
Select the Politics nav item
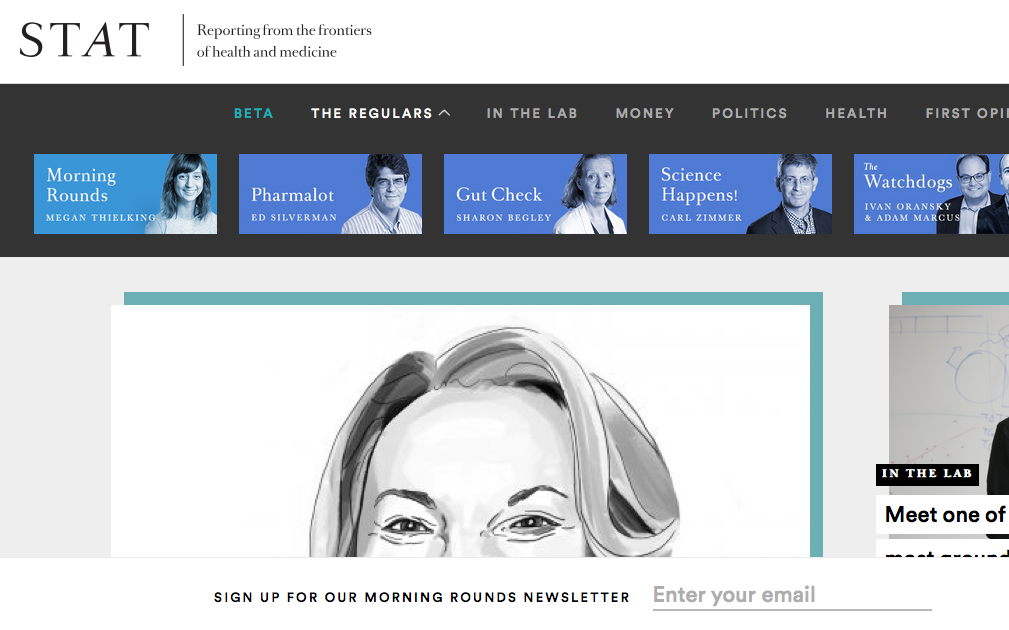coord(750,113)
